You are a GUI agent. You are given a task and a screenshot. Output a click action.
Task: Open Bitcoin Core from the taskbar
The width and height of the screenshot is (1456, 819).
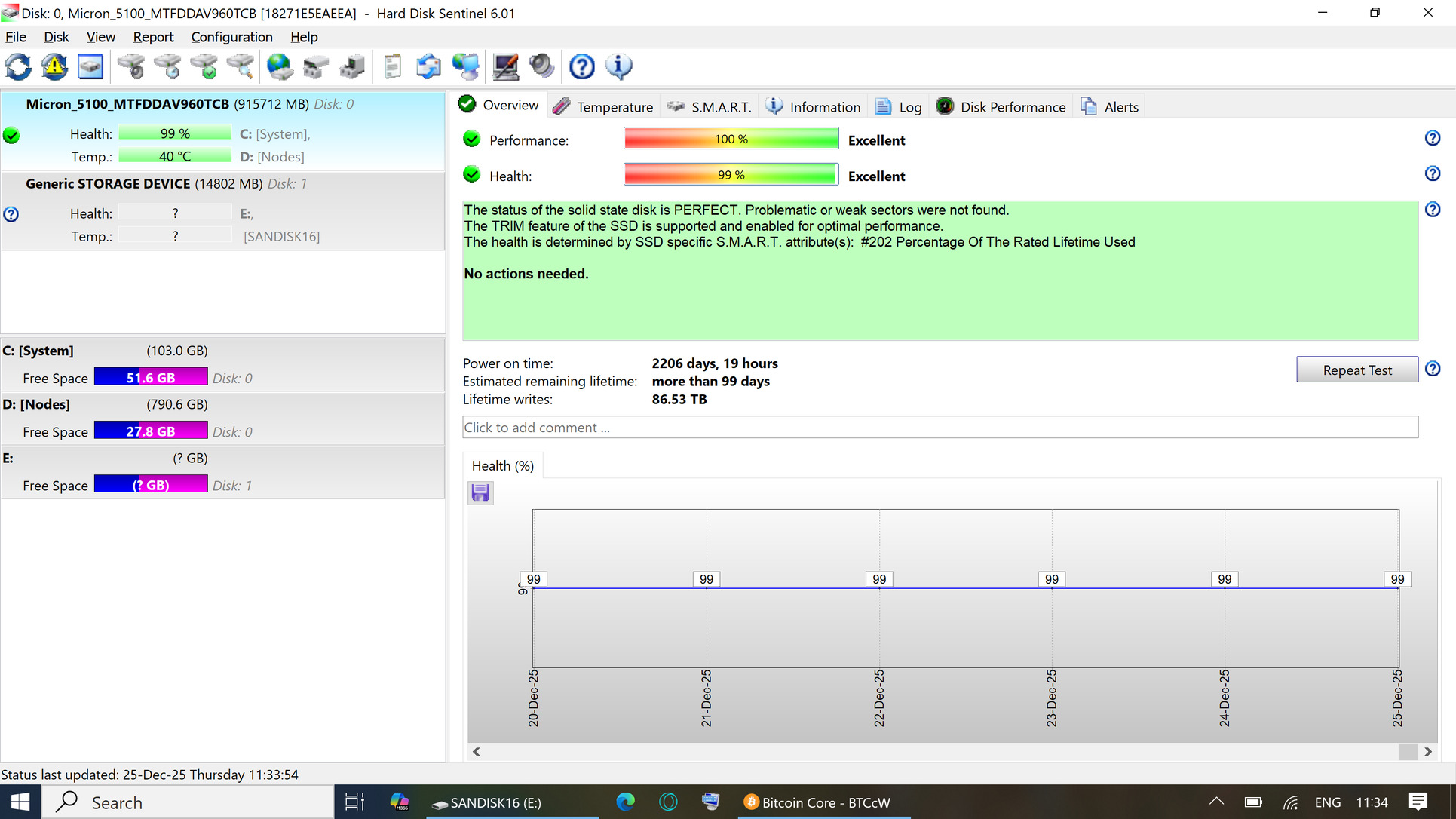click(817, 802)
